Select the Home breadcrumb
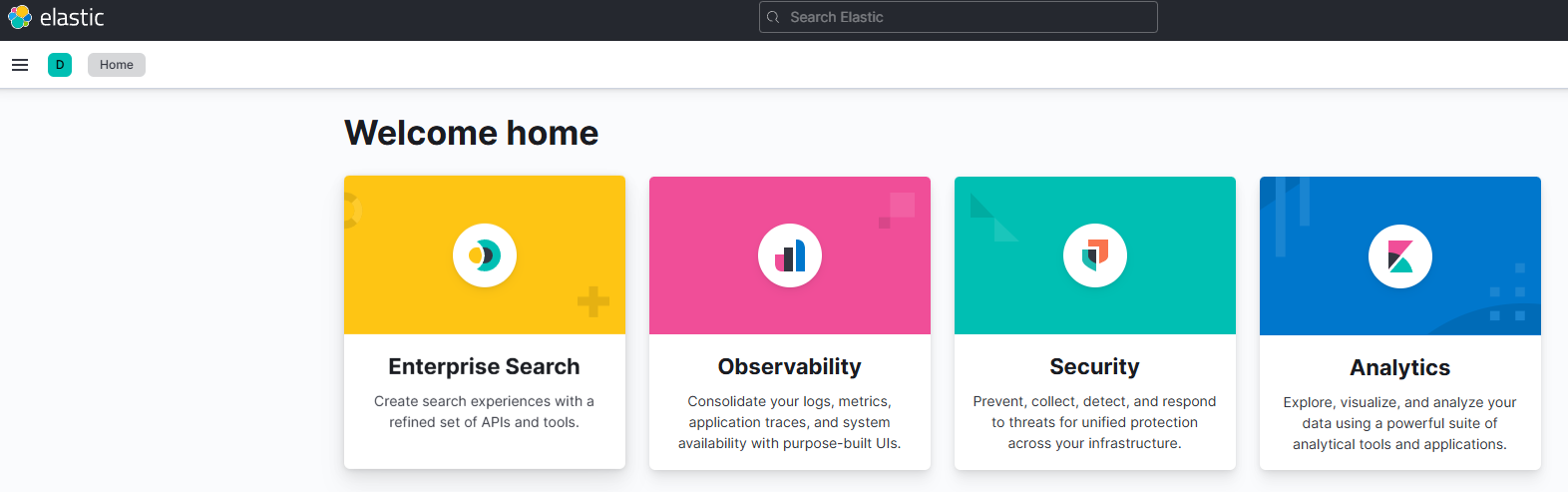Screen dimensions: 1568x492 [x=117, y=65]
